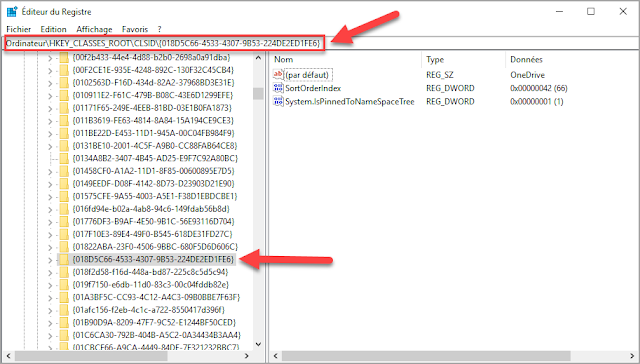Click the tree pane vertical scrollbar thumb

coord(258,93)
